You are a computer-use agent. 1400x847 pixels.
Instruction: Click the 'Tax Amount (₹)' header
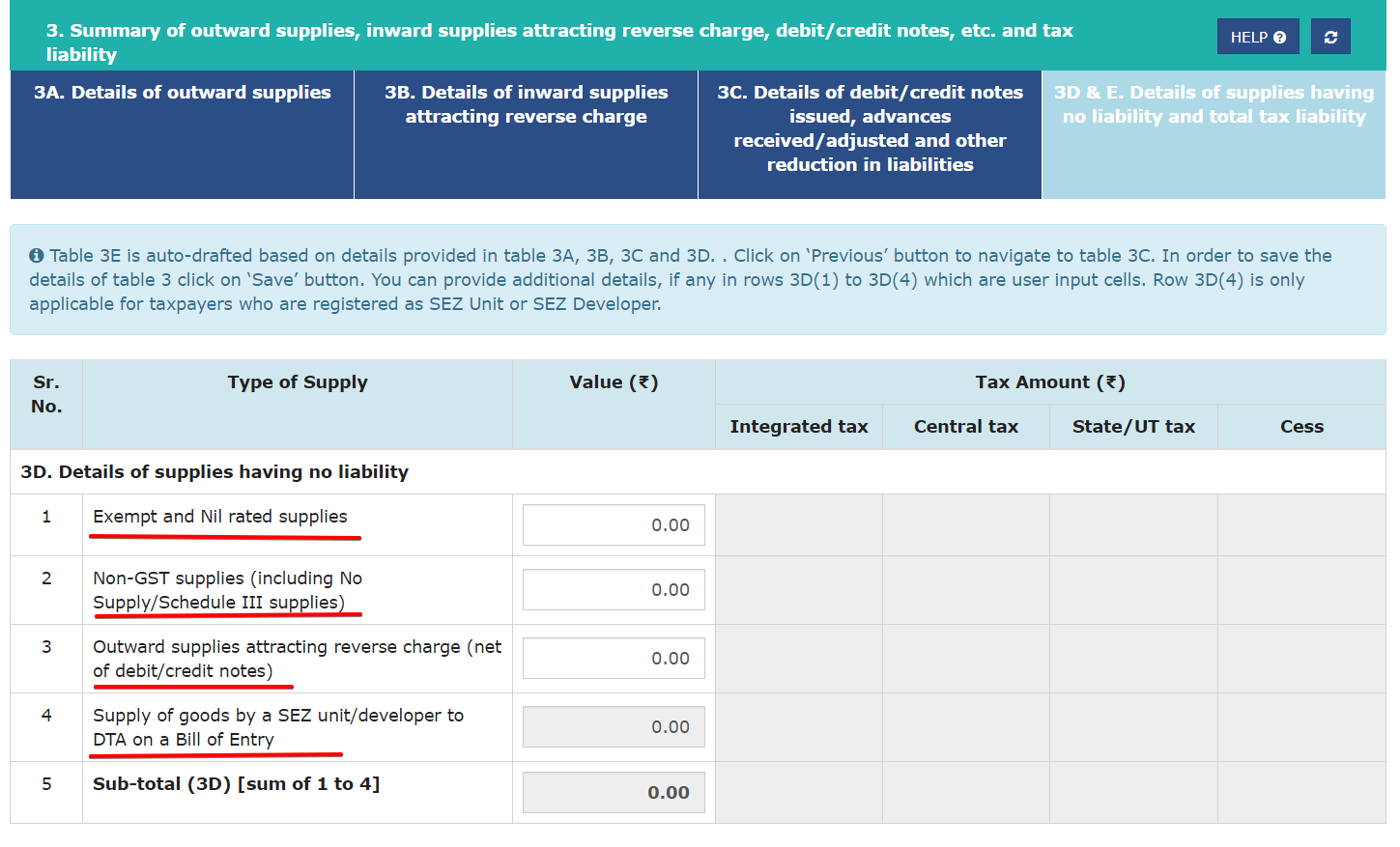[x=1050, y=382]
